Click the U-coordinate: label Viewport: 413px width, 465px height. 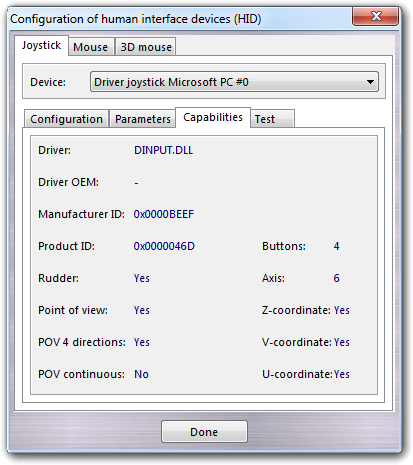297,374
